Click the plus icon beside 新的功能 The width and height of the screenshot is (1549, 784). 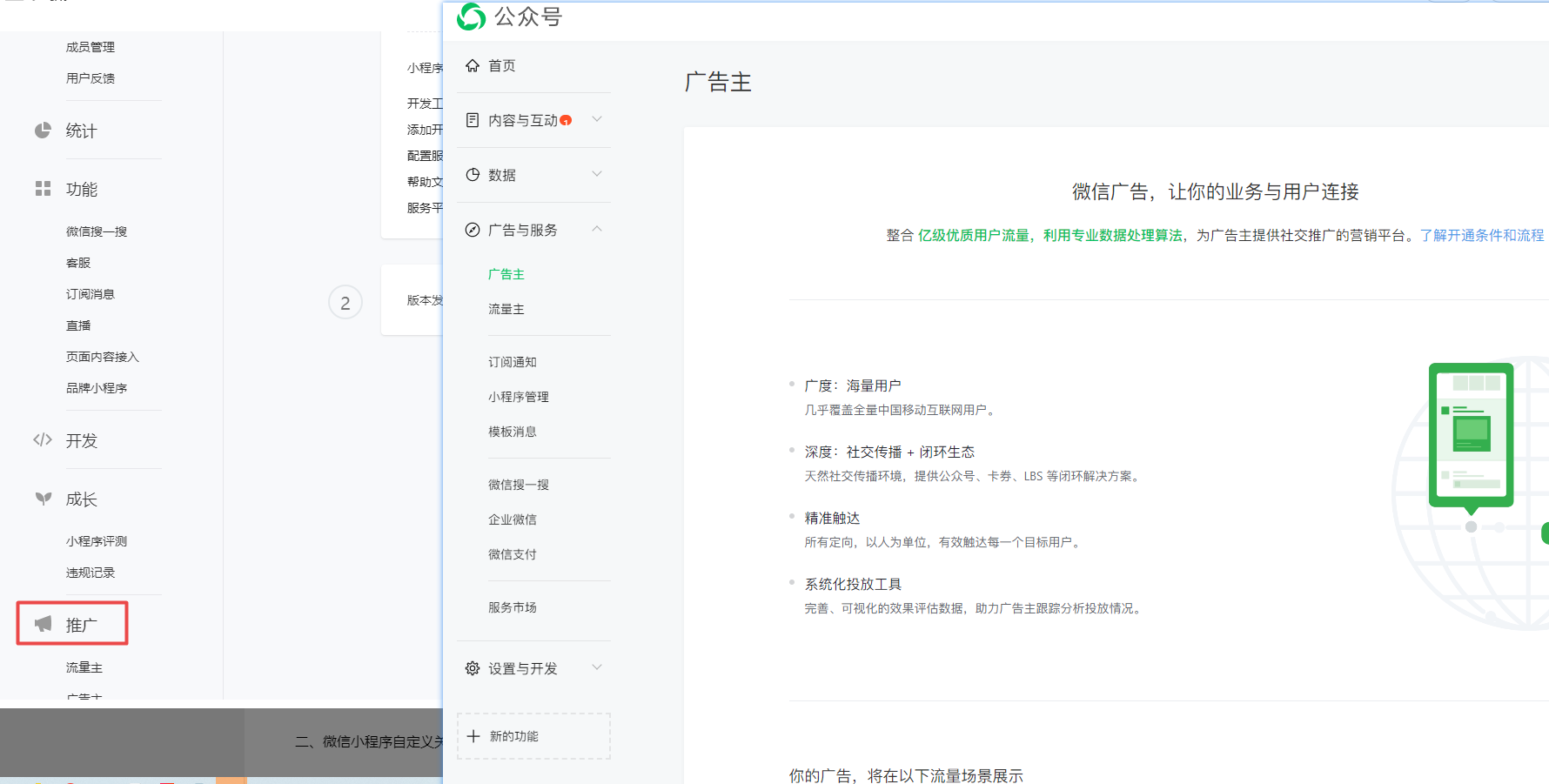(x=473, y=736)
